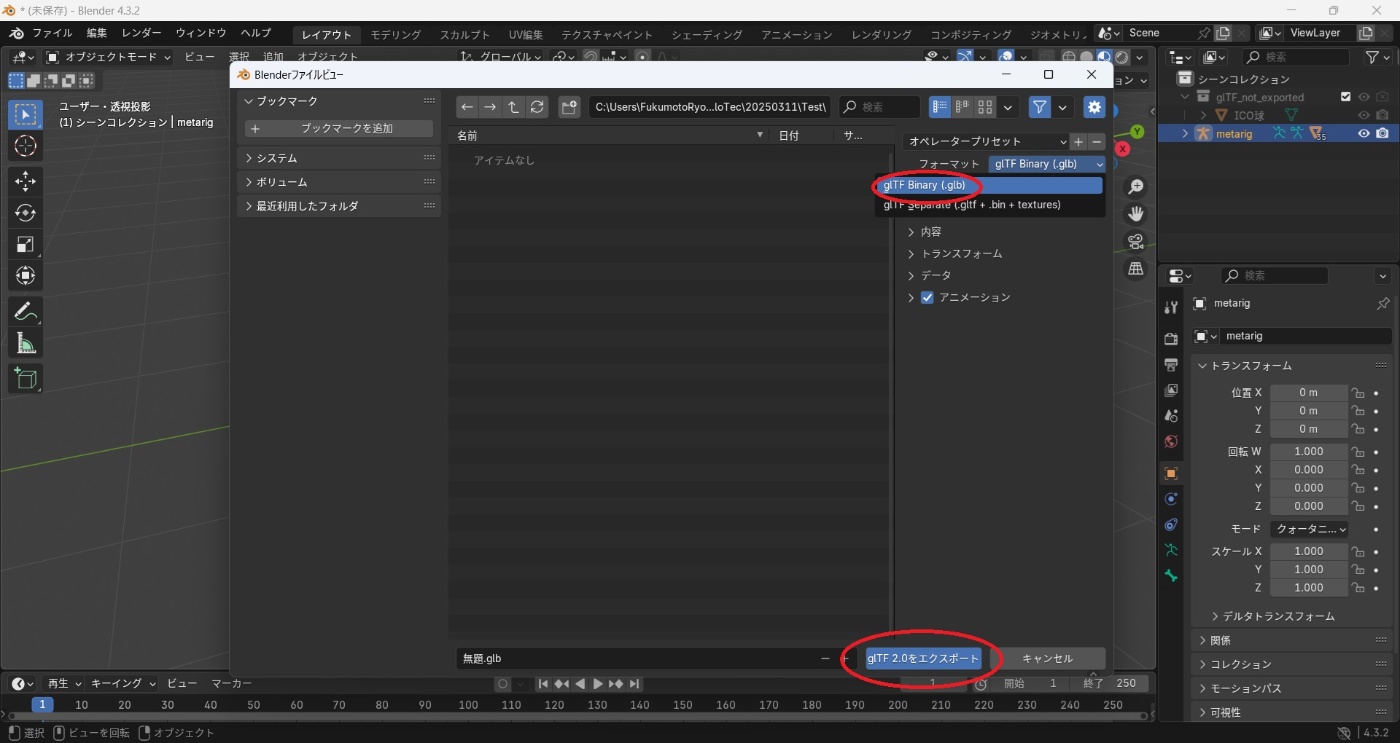Open the フォーマット dropdown
The image size is (1400, 743).
coord(1047,164)
